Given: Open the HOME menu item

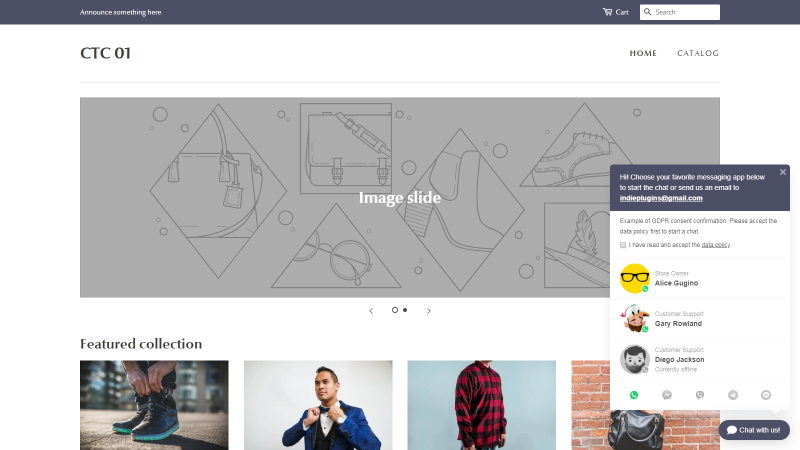Looking at the screenshot, I should tap(643, 53).
